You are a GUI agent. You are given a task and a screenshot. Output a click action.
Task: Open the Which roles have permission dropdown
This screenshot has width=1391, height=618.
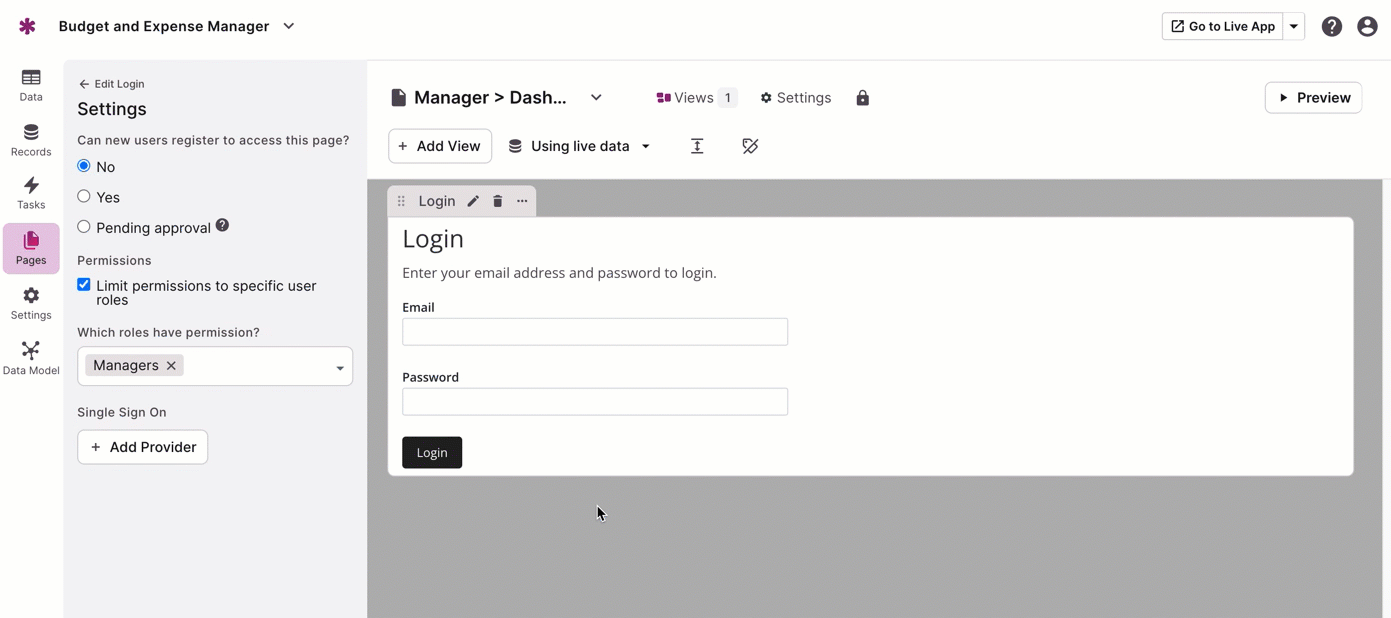(x=341, y=365)
